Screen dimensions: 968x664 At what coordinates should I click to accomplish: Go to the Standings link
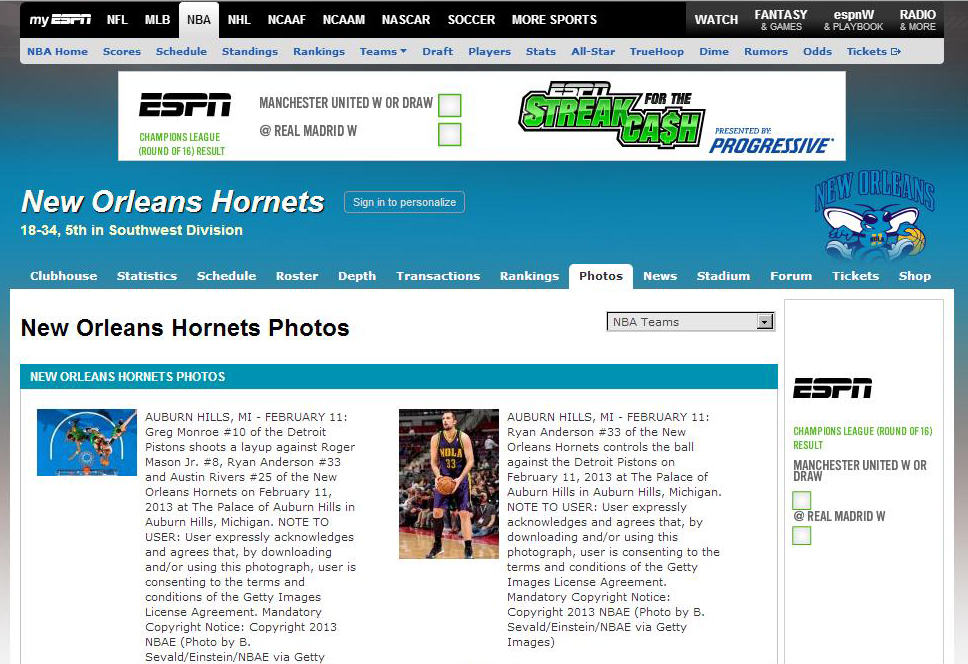250,51
